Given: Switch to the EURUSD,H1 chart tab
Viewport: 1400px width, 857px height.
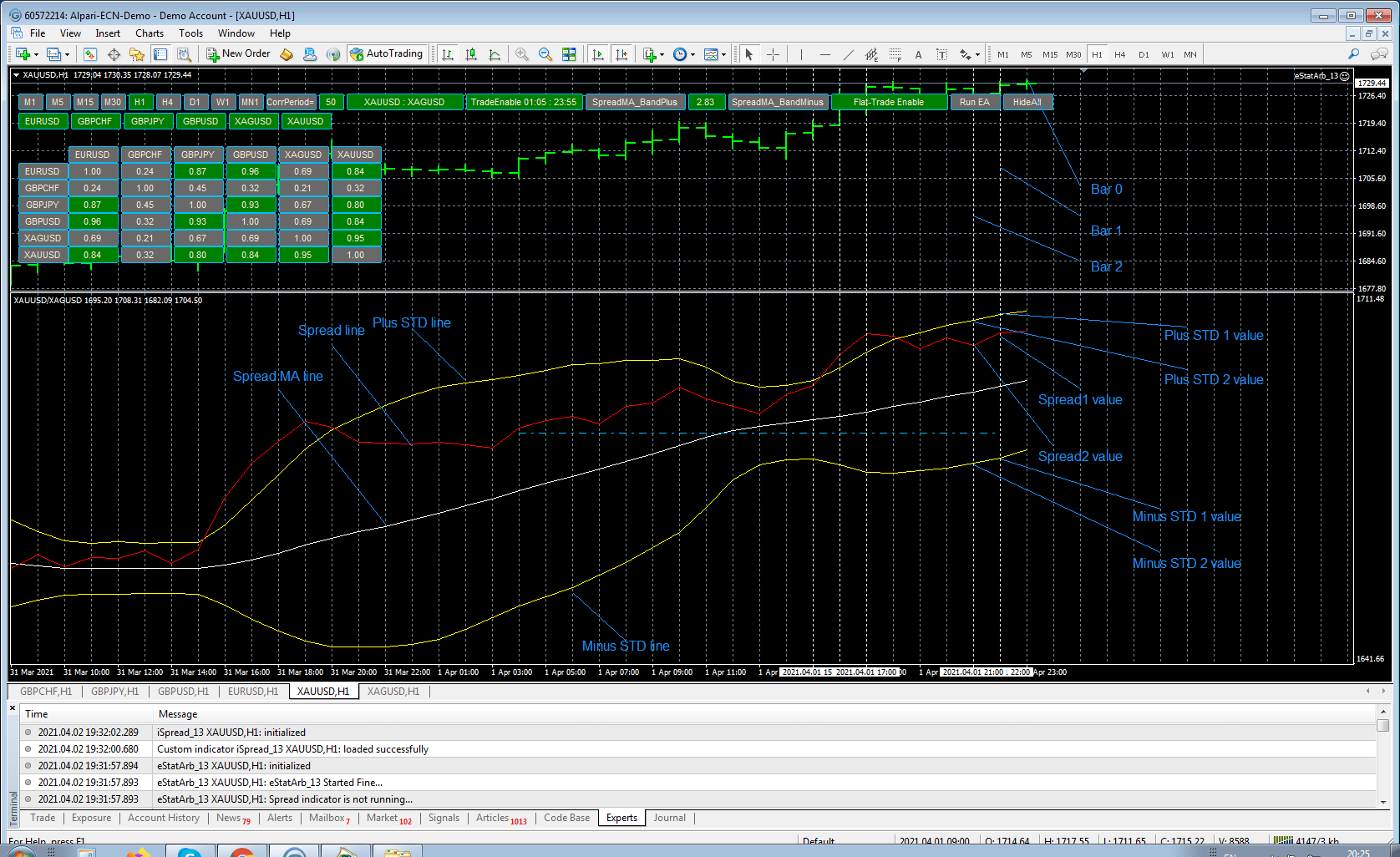Looking at the screenshot, I should pos(253,692).
